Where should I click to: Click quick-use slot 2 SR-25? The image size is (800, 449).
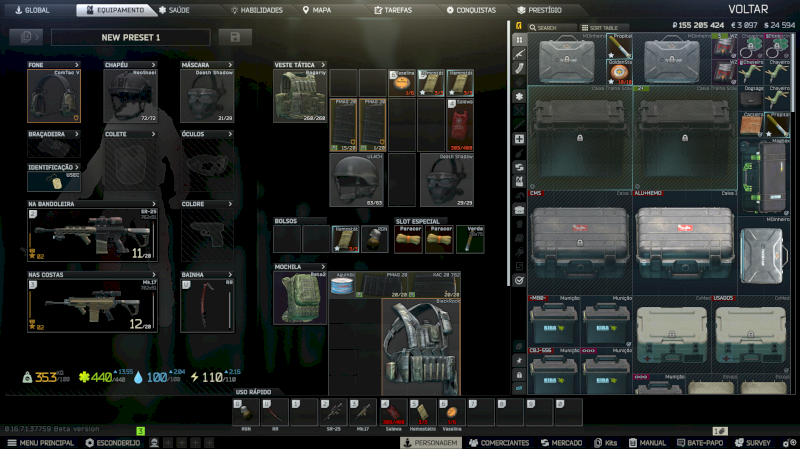(333, 412)
